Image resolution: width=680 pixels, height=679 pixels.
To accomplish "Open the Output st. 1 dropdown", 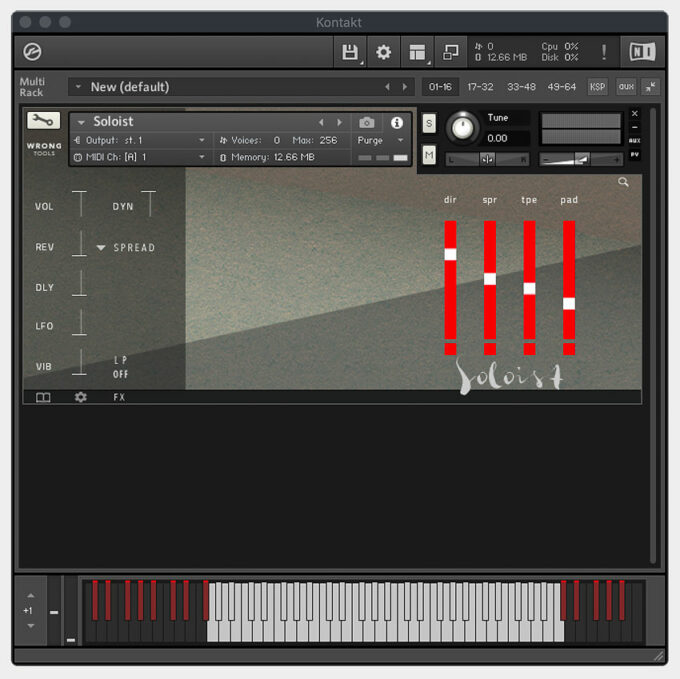I will pos(140,141).
